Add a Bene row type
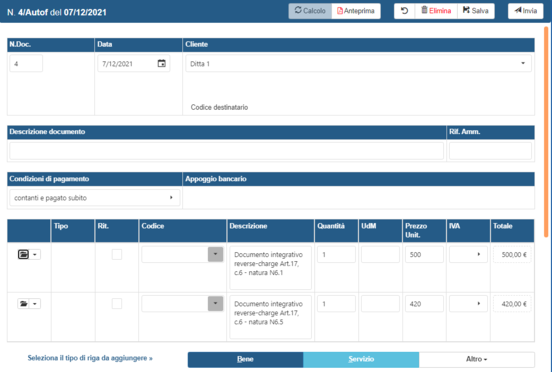552x372 pixels. pos(245,359)
